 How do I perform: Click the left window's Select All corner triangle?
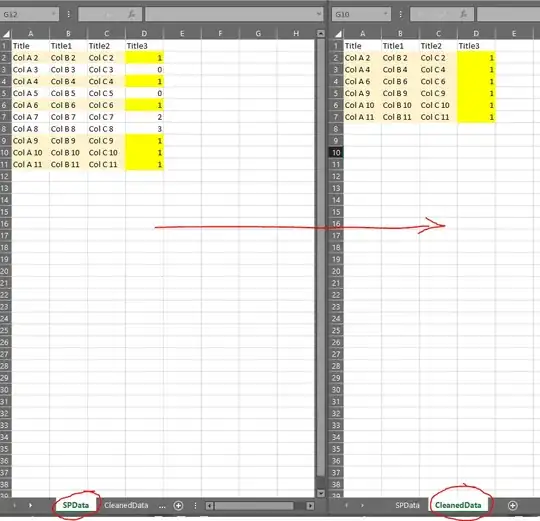tap(7, 34)
